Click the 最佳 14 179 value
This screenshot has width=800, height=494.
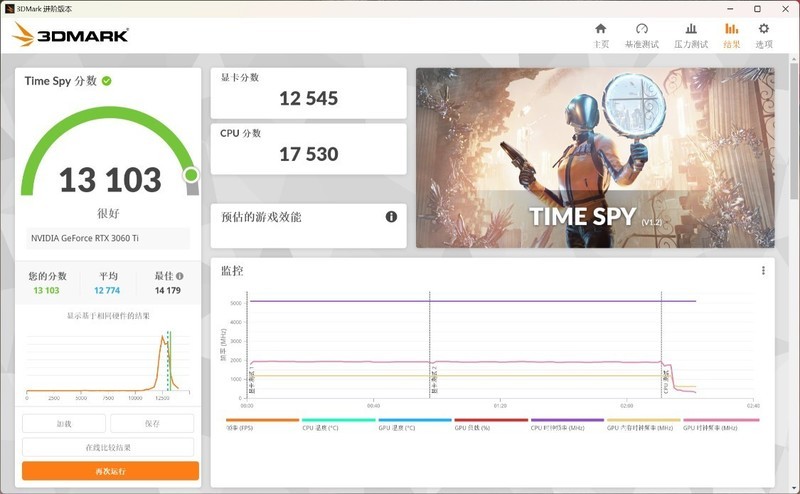click(168, 290)
